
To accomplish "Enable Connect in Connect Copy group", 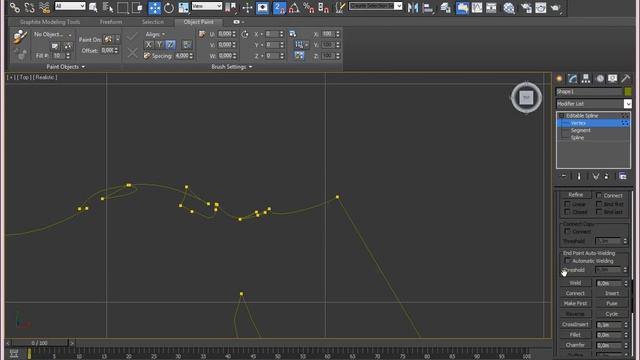I will click(567, 231).
